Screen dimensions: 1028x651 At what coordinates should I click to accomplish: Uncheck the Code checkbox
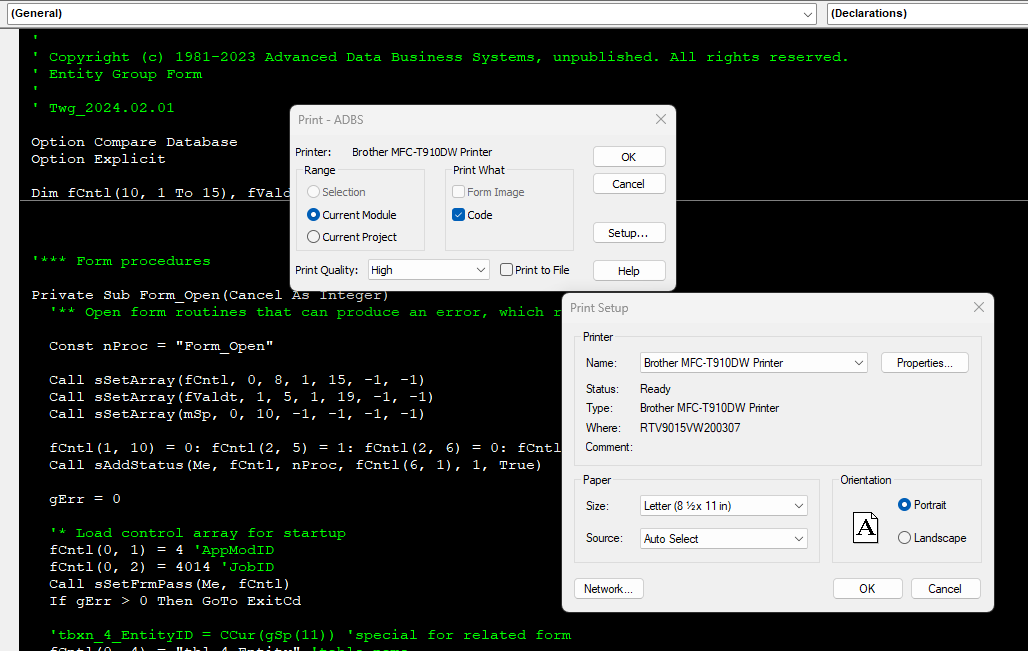(x=459, y=215)
